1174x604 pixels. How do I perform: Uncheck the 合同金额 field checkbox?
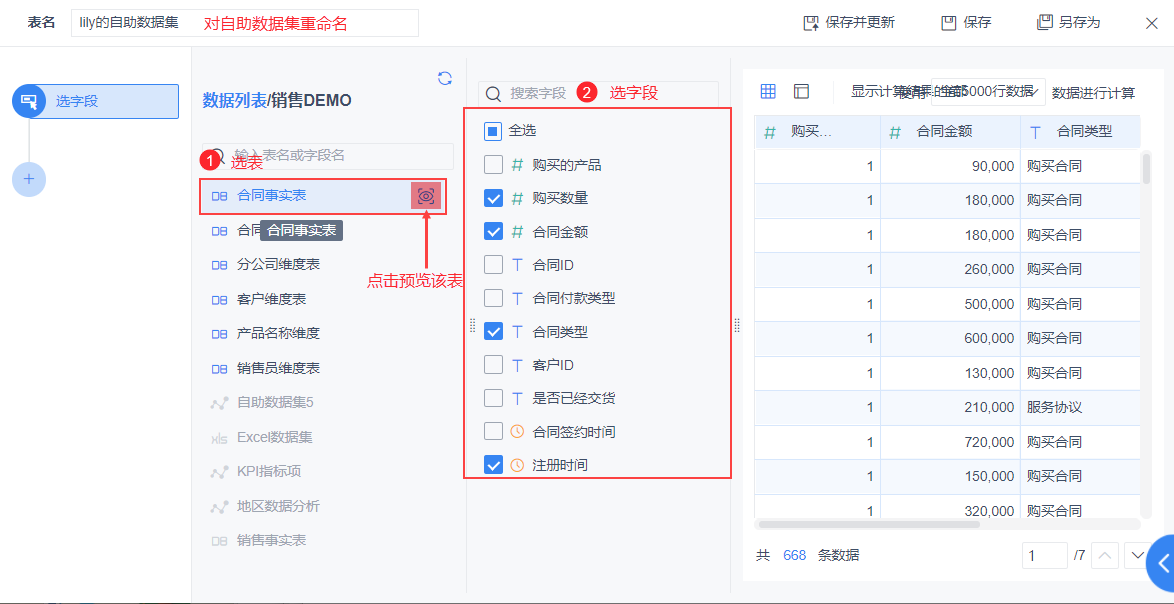pyautogui.click(x=493, y=231)
